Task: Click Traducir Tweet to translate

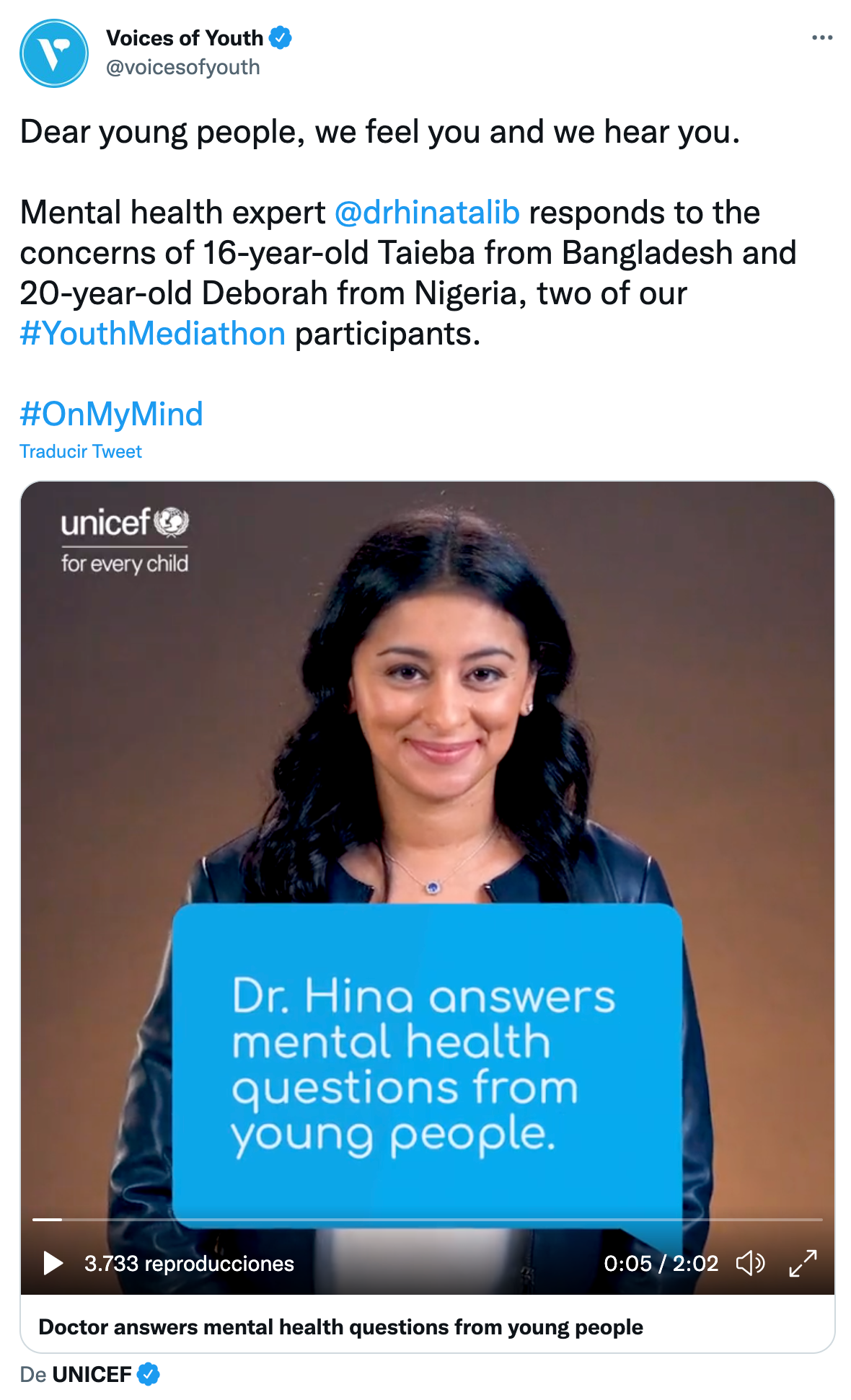Action: pyautogui.click(x=81, y=452)
